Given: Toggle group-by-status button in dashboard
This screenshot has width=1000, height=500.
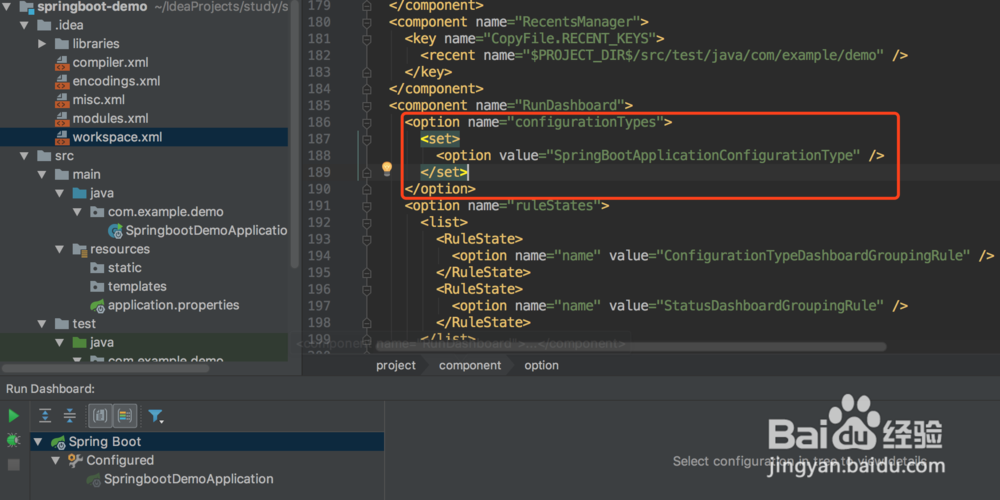Looking at the screenshot, I should click(x=125, y=416).
